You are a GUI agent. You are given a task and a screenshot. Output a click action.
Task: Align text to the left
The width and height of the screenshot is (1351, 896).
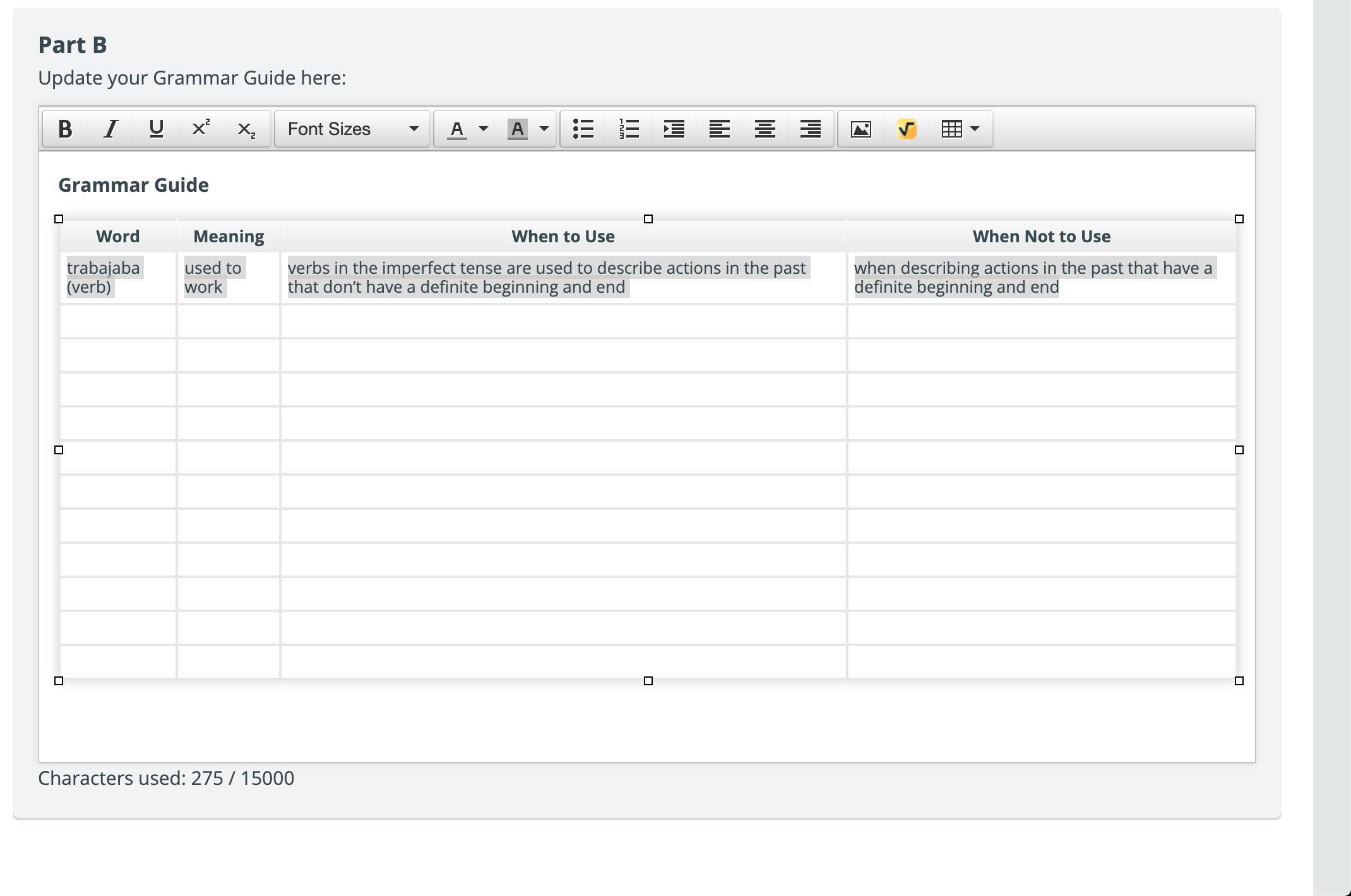tap(720, 129)
